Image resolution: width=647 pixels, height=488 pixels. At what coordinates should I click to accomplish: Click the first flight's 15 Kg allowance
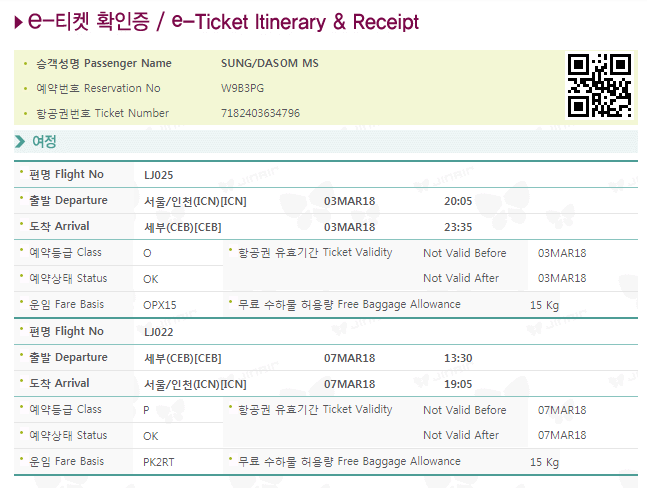544,305
